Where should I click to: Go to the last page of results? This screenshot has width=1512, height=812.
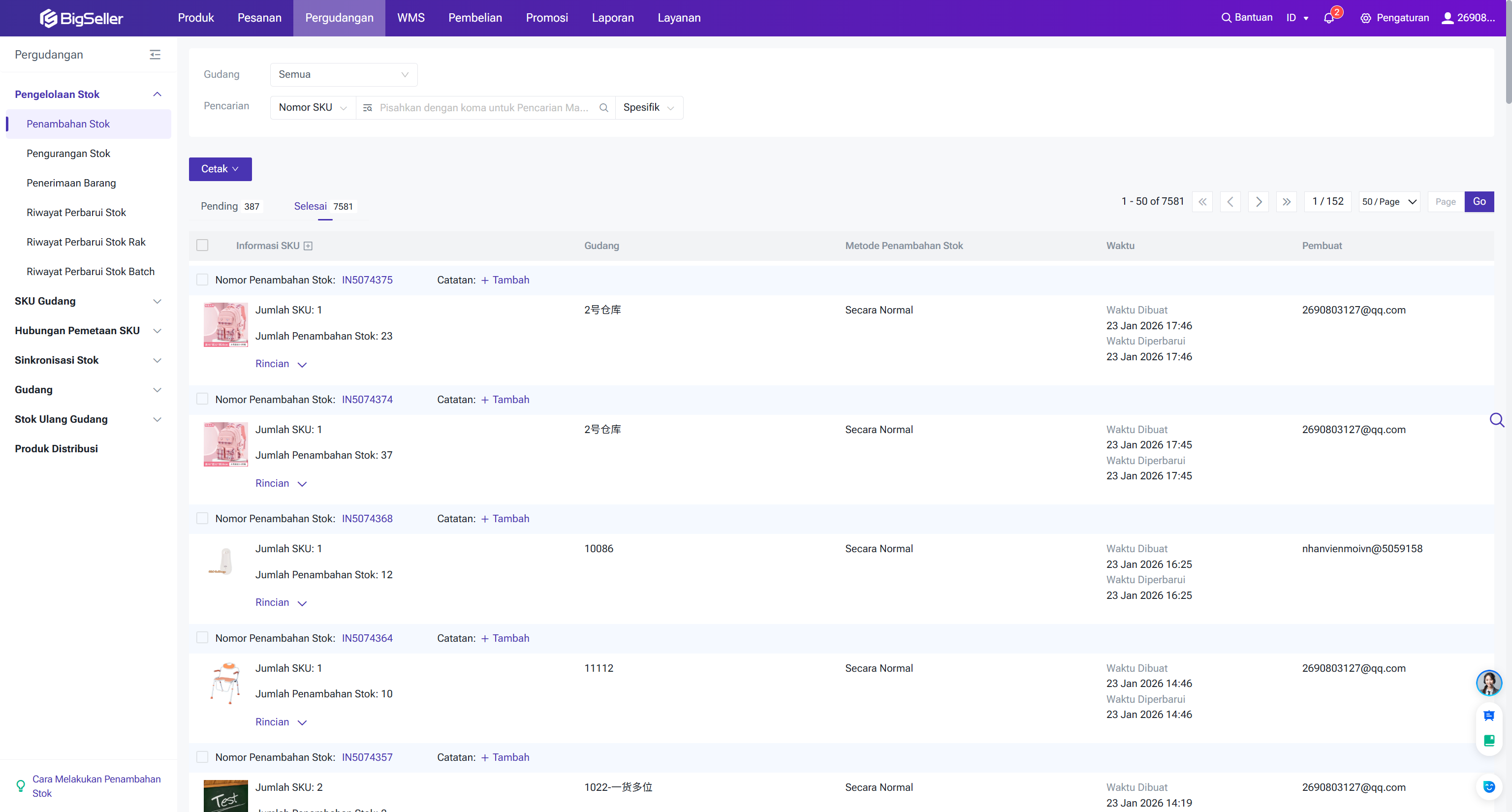pos(1286,202)
